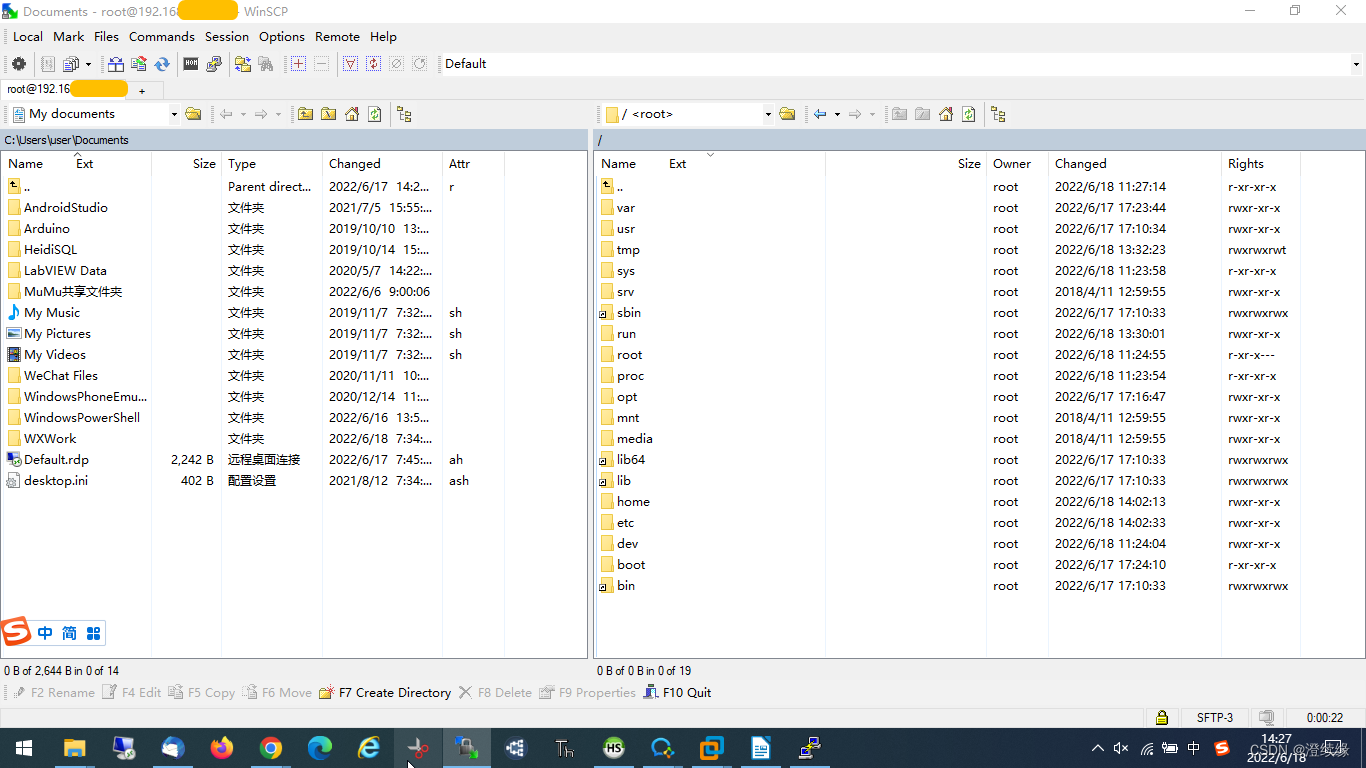Viewport: 1366px width, 768px height.
Task: Open remote directory browse folder icon
Action: [x=787, y=114]
